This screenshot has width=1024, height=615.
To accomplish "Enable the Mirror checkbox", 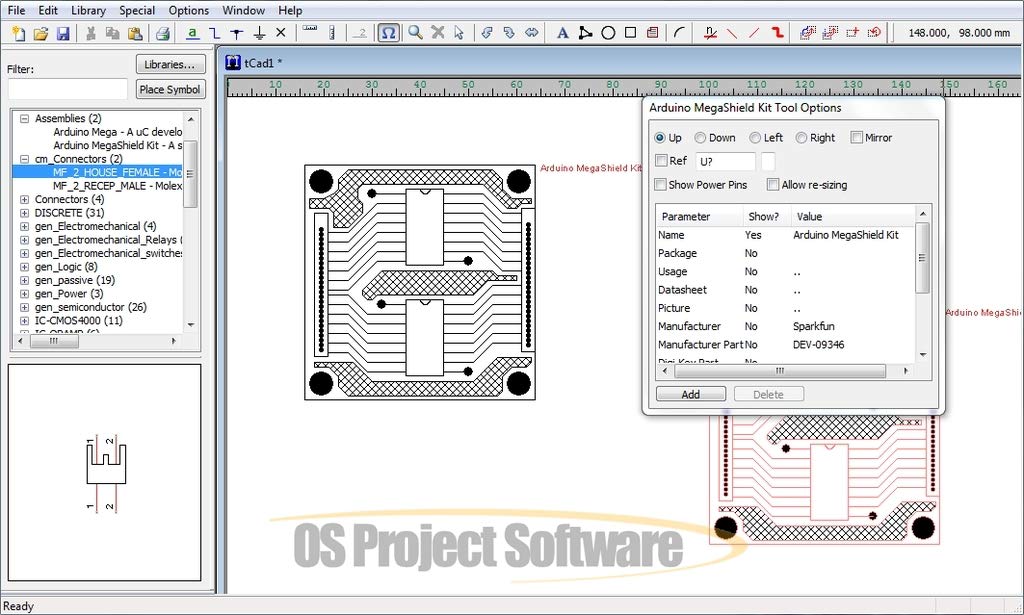I will point(857,138).
